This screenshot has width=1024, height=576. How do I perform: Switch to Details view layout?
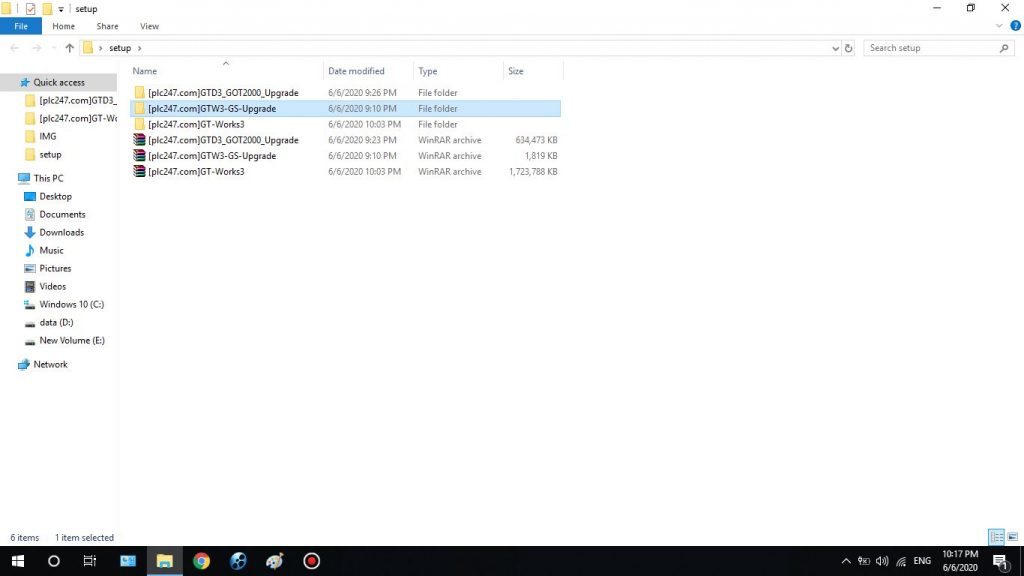coord(997,537)
